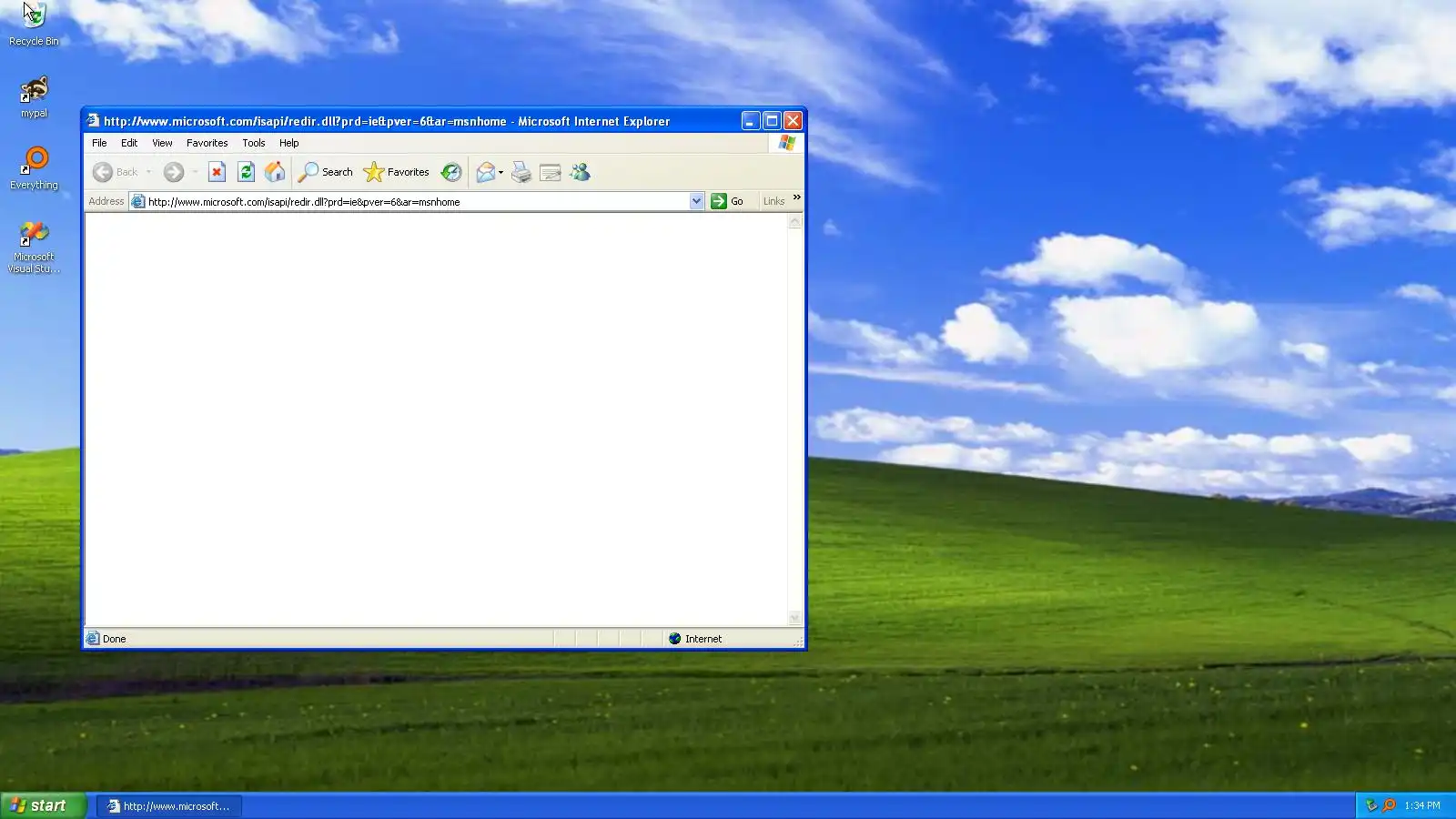Click the Windows flag logo in IE
This screenshot has width=1456, height=819.
point(787,143)
